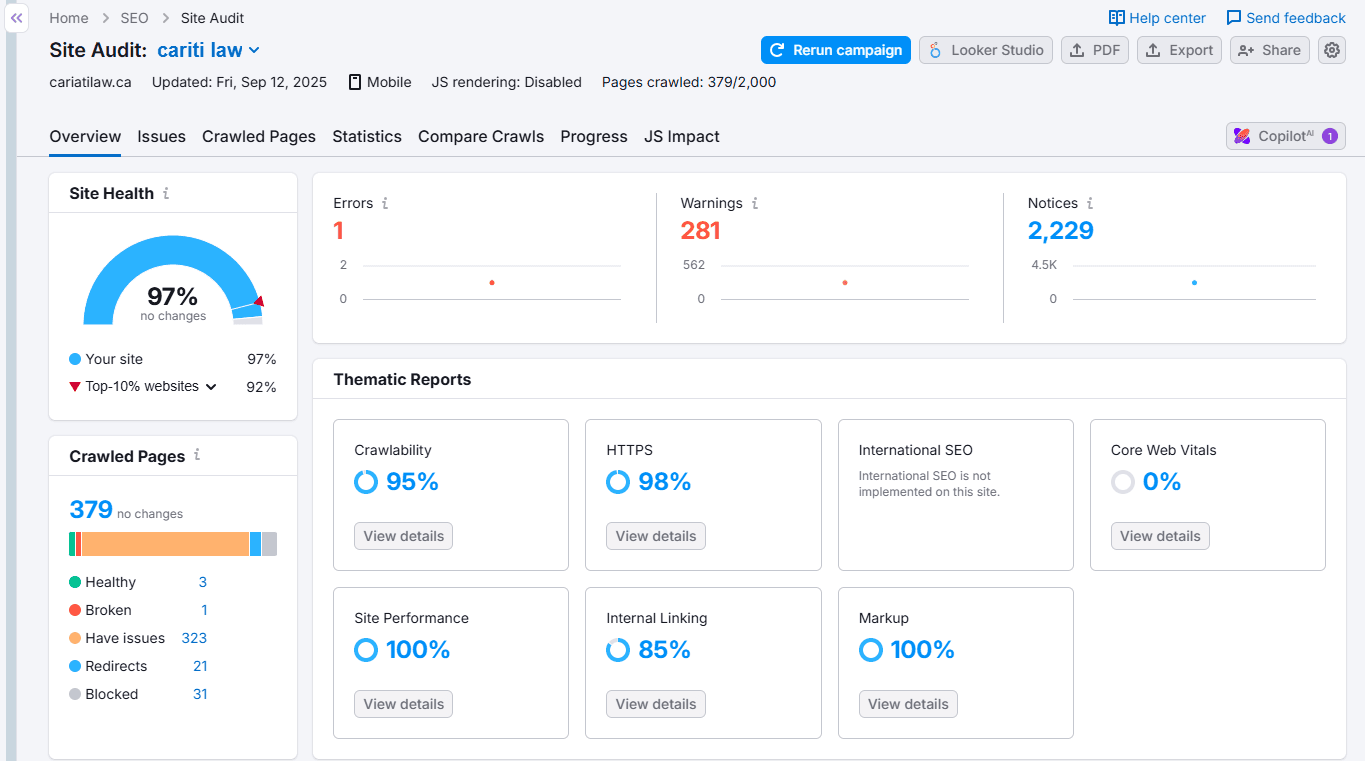Click the errors count 1
1365x761 pixels.
click(339, 231)
